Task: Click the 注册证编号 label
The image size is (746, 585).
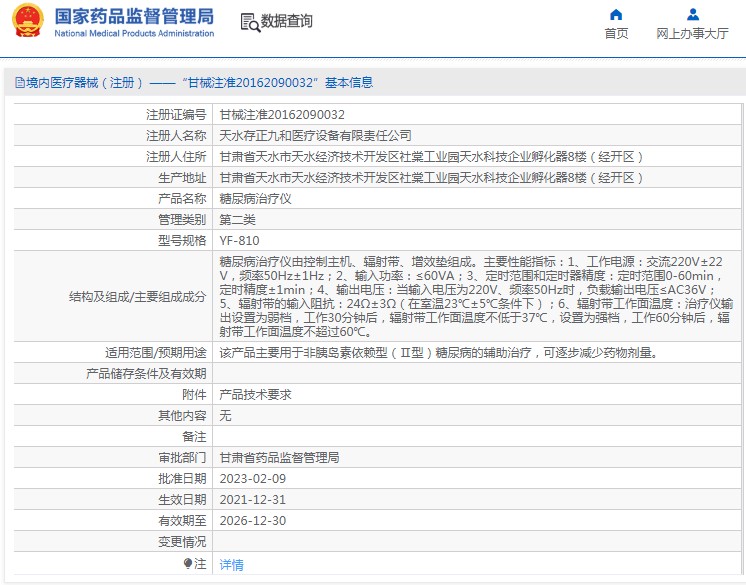Action: [176, 115]
